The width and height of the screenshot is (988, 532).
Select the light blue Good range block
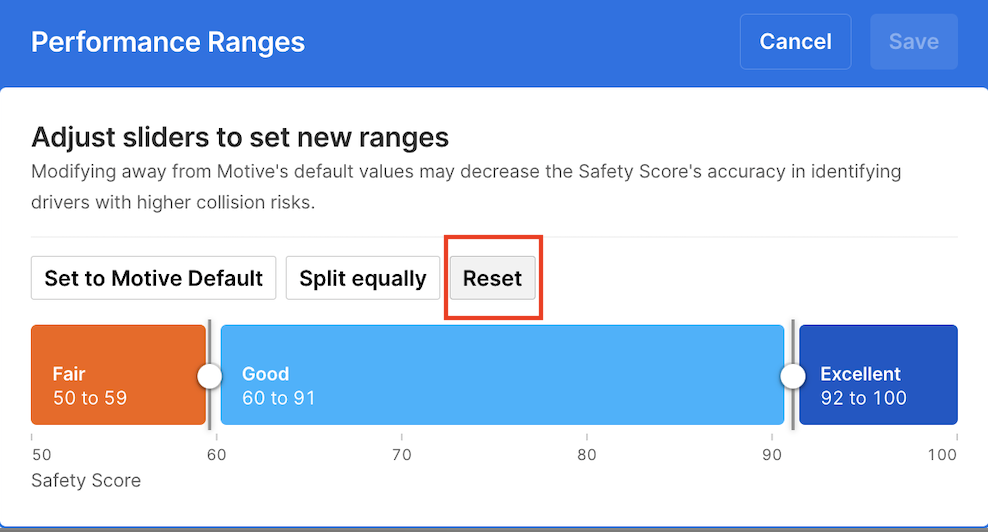[x=501, y=375]
